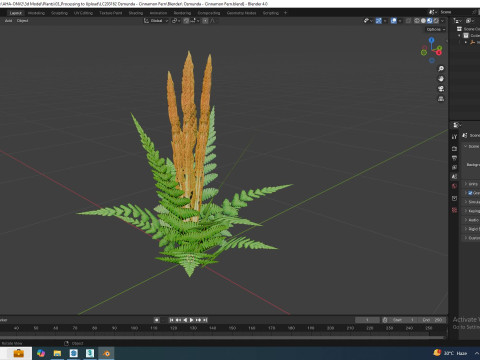Switch to the UV Editing workspace tab
The height and width of the screenshot is (360, 480).
click(83, 13)
